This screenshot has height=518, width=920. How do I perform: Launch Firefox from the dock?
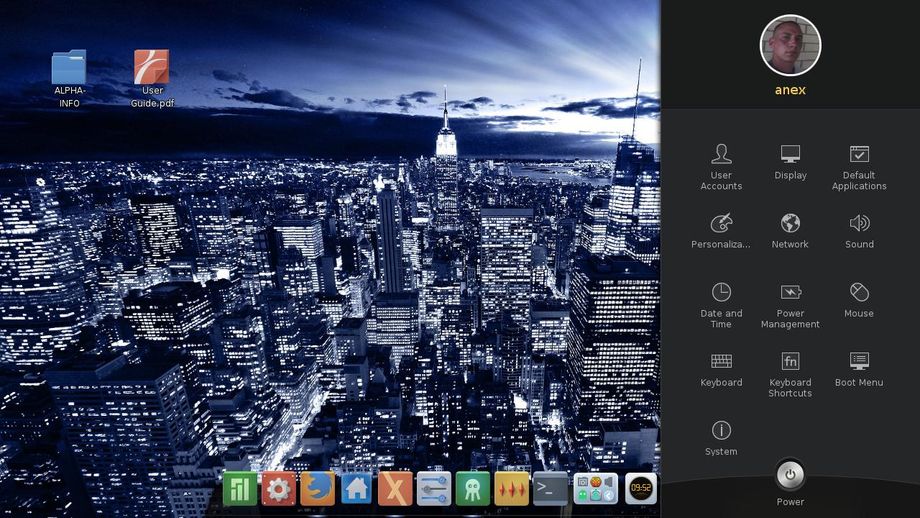click(x=317, y=488)
